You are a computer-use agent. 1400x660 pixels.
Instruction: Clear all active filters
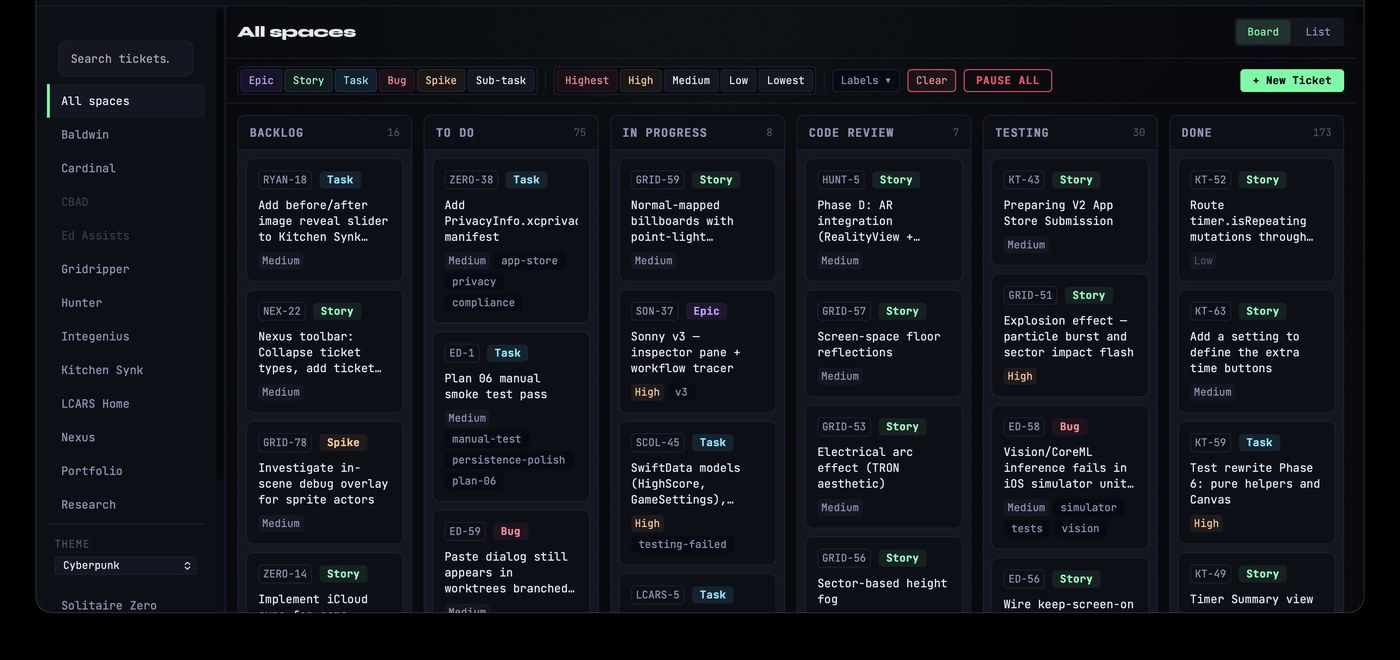coord(931,81)
